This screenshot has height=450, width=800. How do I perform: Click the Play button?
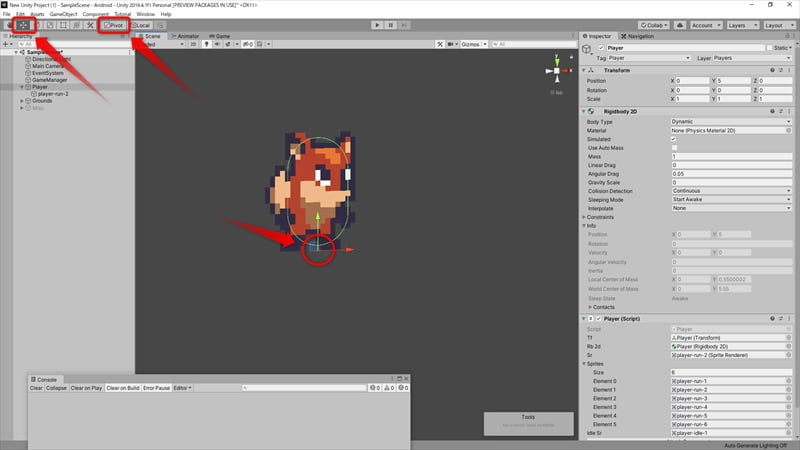pos(377,25)
